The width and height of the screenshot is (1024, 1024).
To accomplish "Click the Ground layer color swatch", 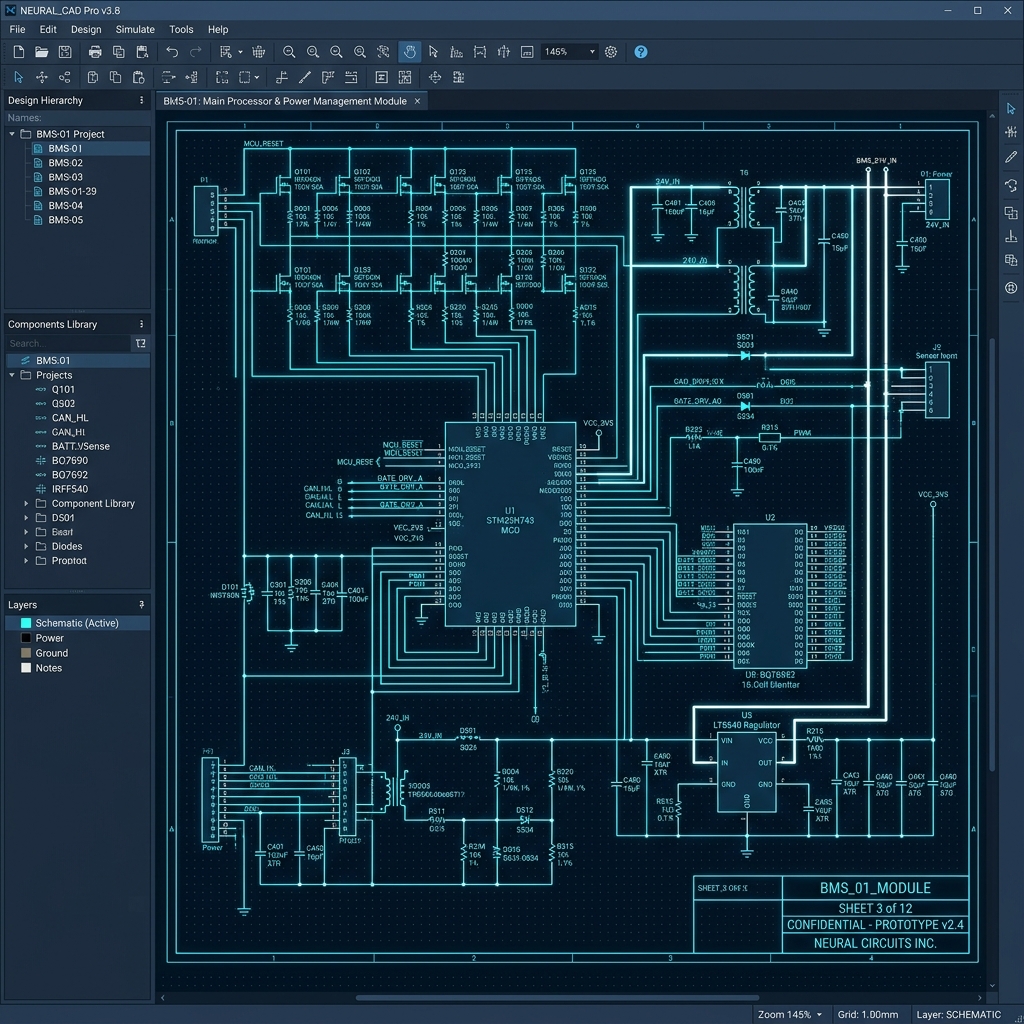I will [x=26, y=653].
